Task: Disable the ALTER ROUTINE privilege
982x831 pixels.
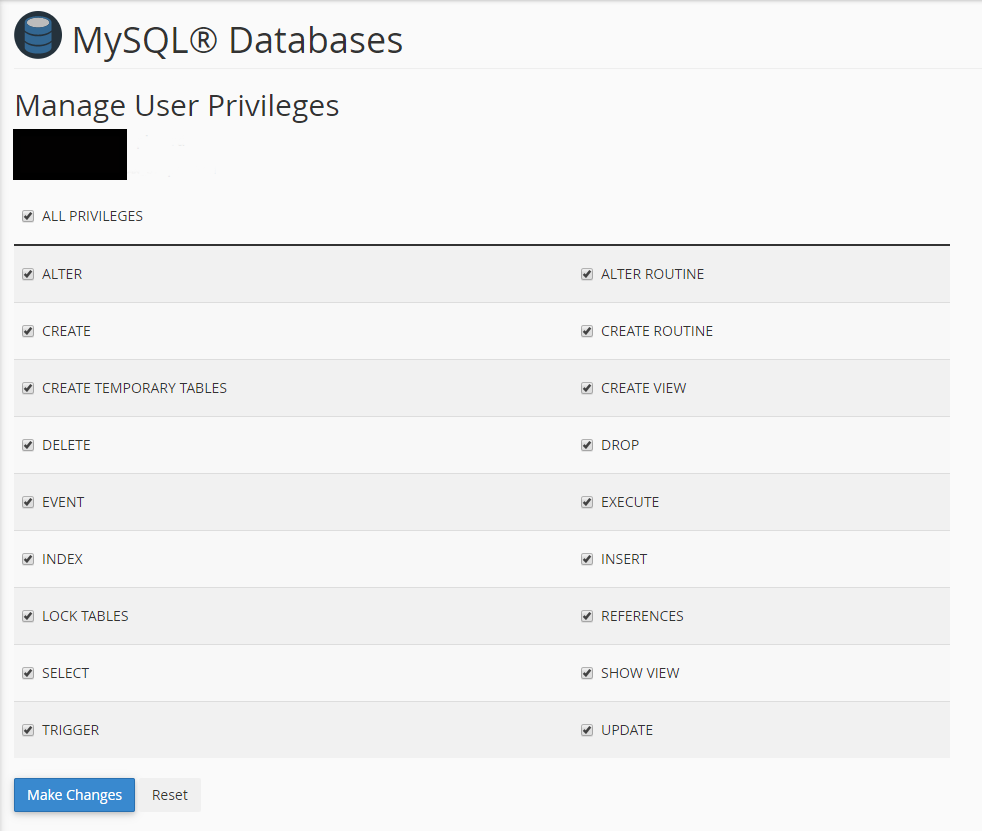Action: (x=587, y=274)
